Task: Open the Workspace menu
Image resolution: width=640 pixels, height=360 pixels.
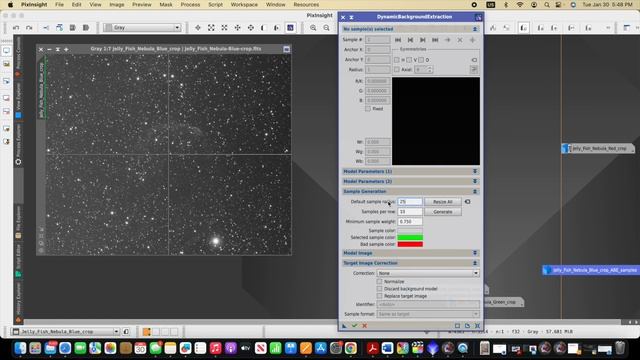Action: [244, 4]
